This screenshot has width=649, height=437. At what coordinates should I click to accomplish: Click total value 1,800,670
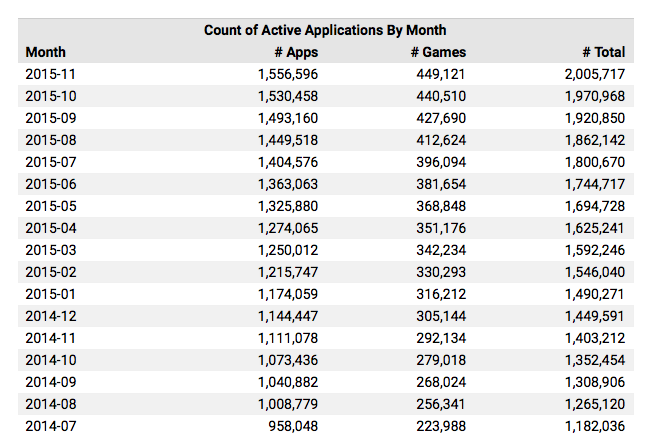[595, 162]
